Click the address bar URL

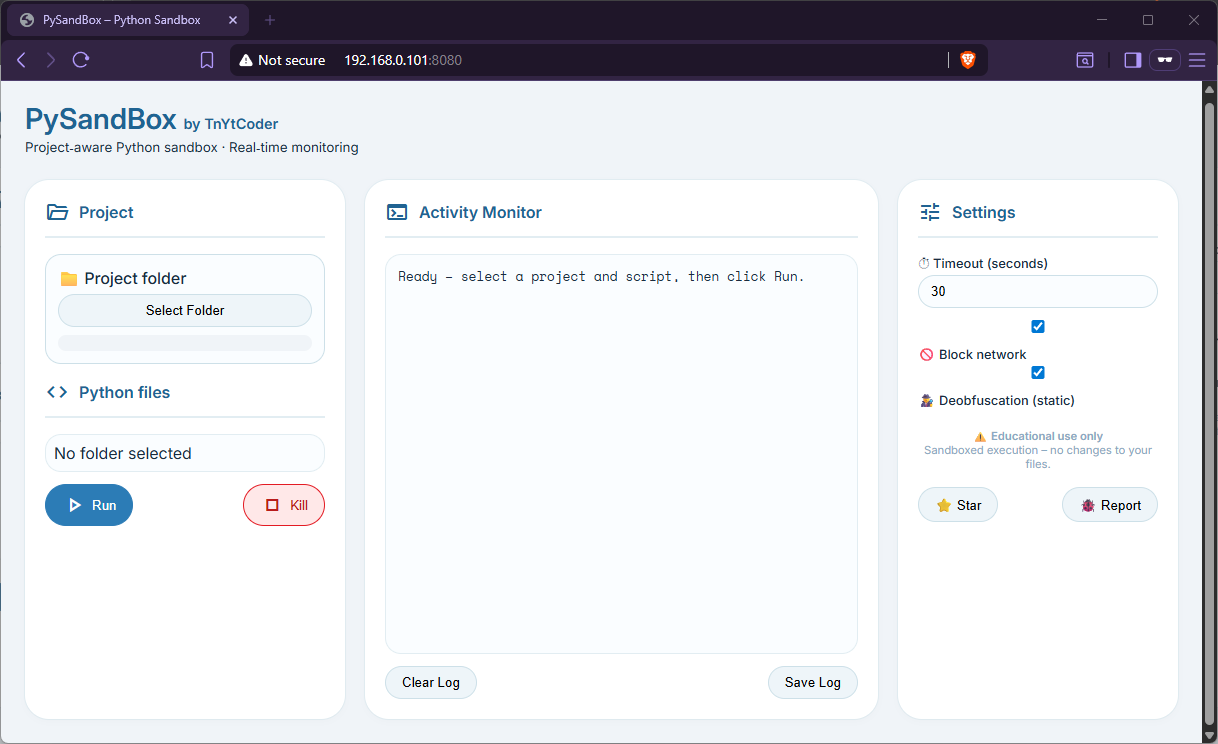(403, 60)
